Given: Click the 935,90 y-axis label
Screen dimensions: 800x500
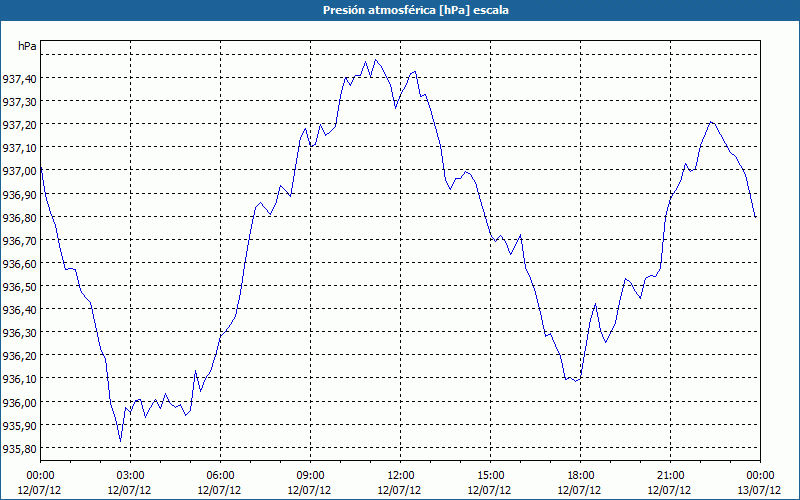Looking at the screenshot, I should [x=19, y=425].
